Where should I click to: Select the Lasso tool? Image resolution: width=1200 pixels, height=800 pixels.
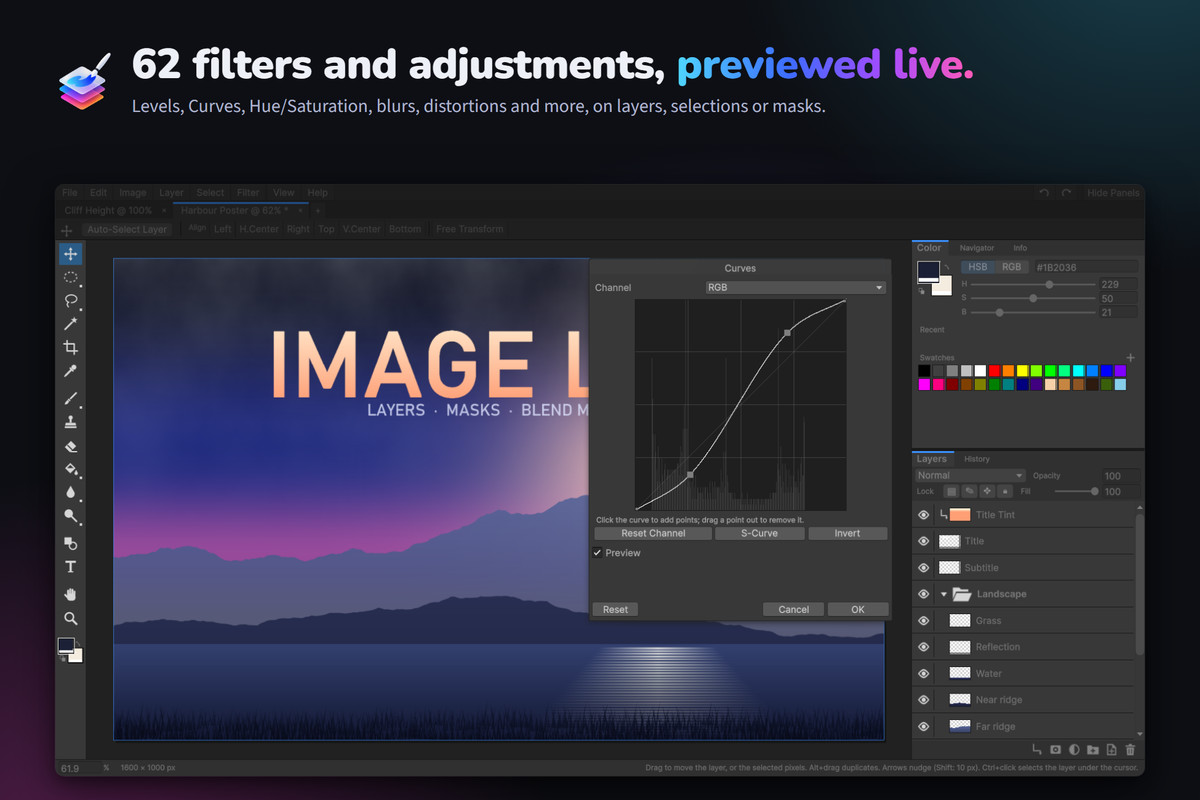coord(71,300)
